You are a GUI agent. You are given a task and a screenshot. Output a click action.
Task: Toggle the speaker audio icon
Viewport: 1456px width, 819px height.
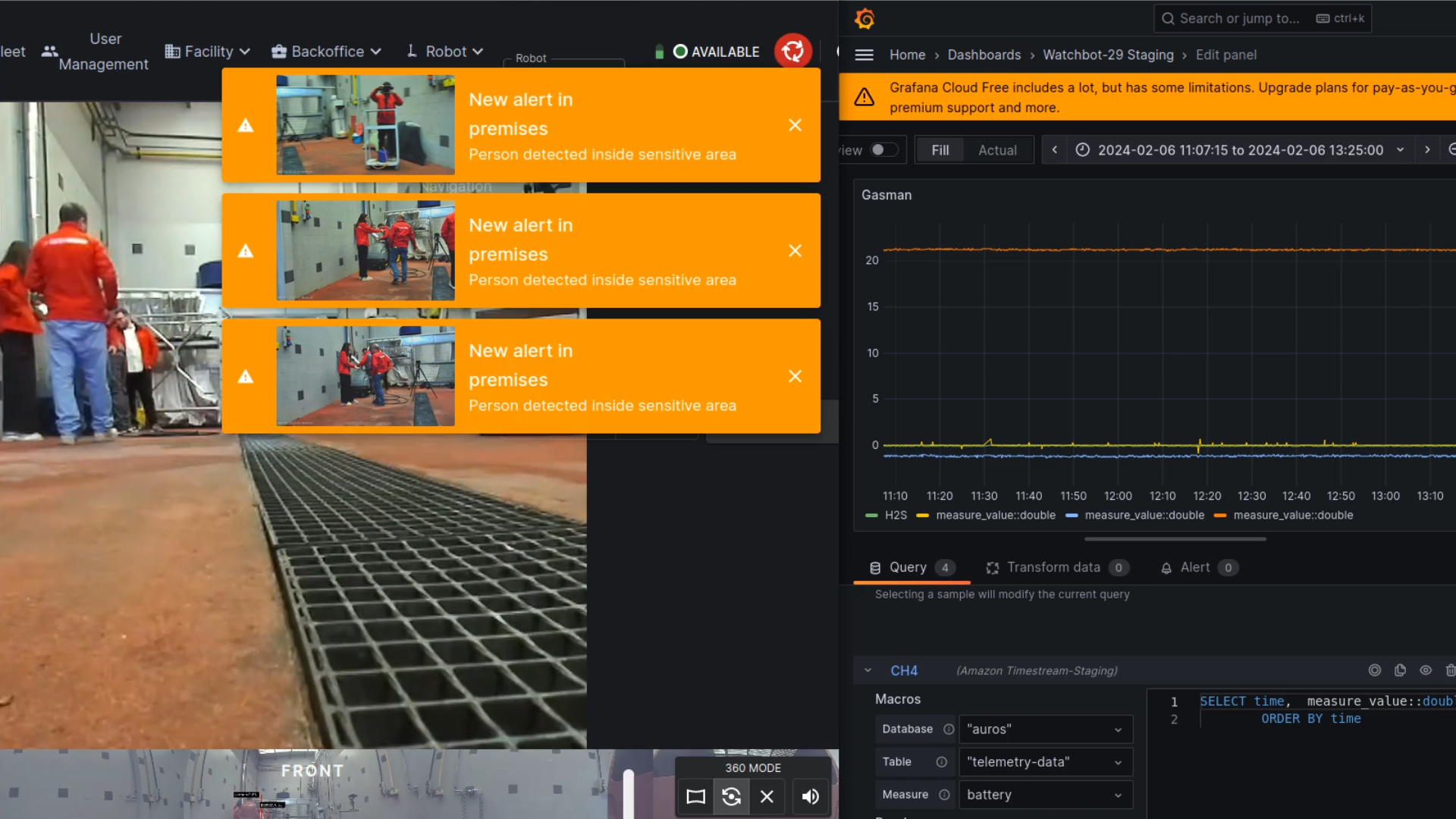(810, 796)
